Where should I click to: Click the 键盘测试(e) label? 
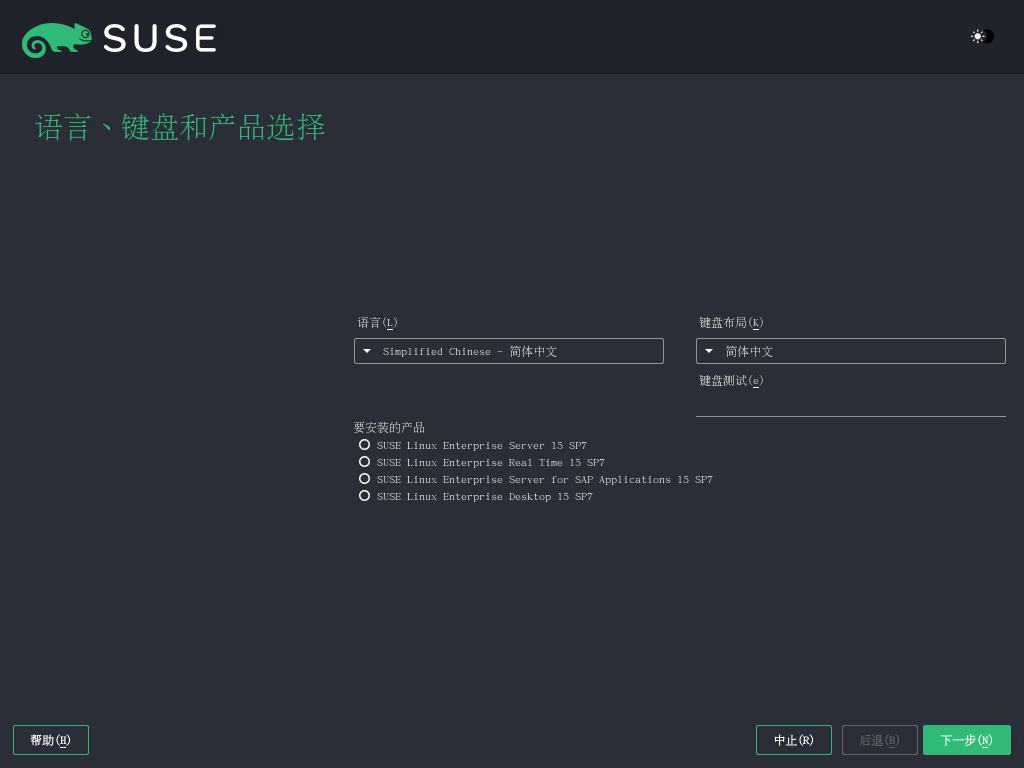click(x=731, y=381)
